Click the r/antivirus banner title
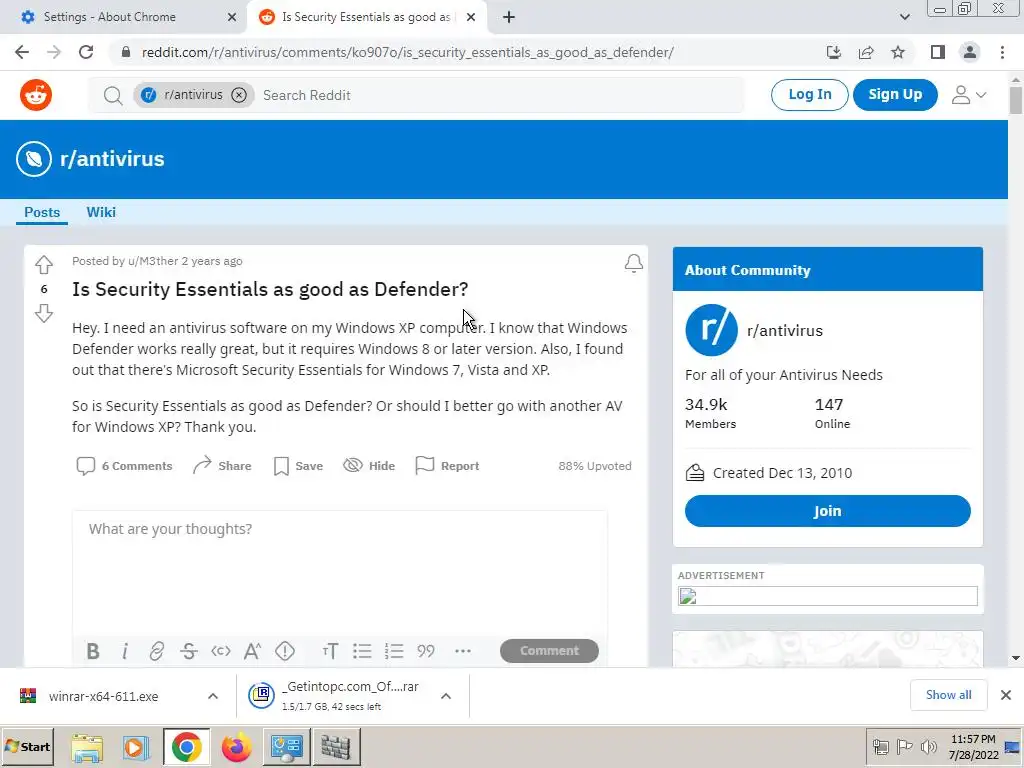Image resolution: width=1024 pixels, height=768 pixels. click(x=112, y=159)
